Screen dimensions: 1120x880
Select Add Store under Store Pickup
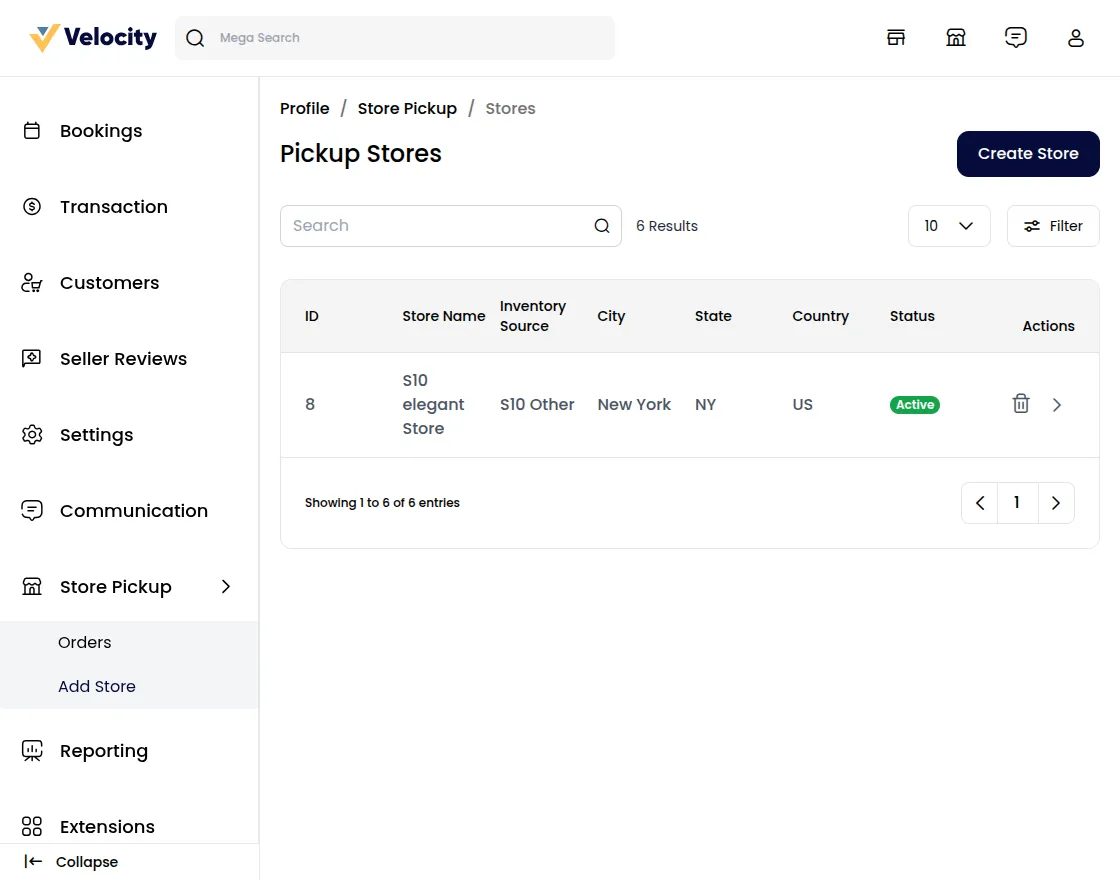[96, 686]
